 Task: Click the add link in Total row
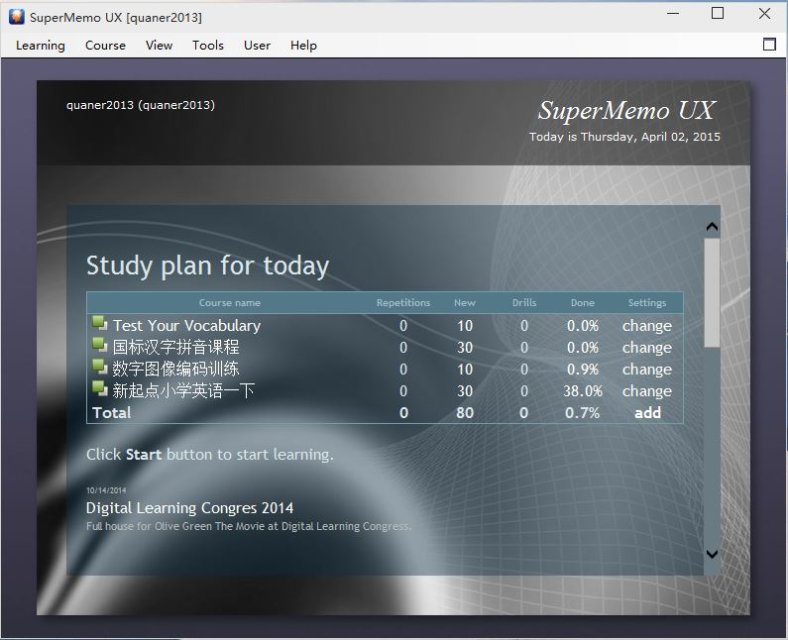[x=647, y=412]
